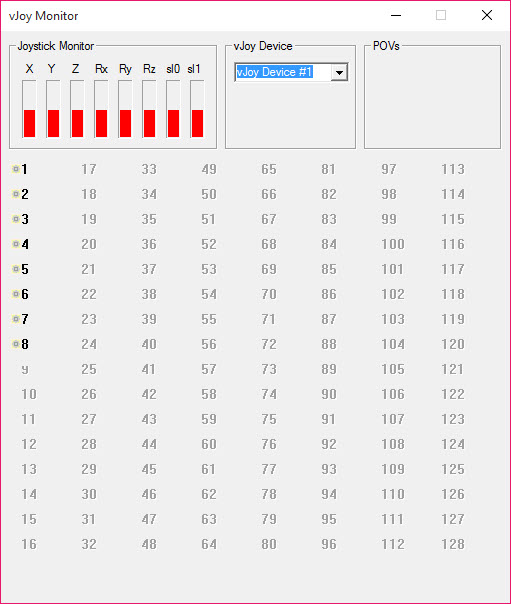Viewport: 511px width, 604px height.
Task: Click the button 8 indicator icon
Action: pos(16,344)
